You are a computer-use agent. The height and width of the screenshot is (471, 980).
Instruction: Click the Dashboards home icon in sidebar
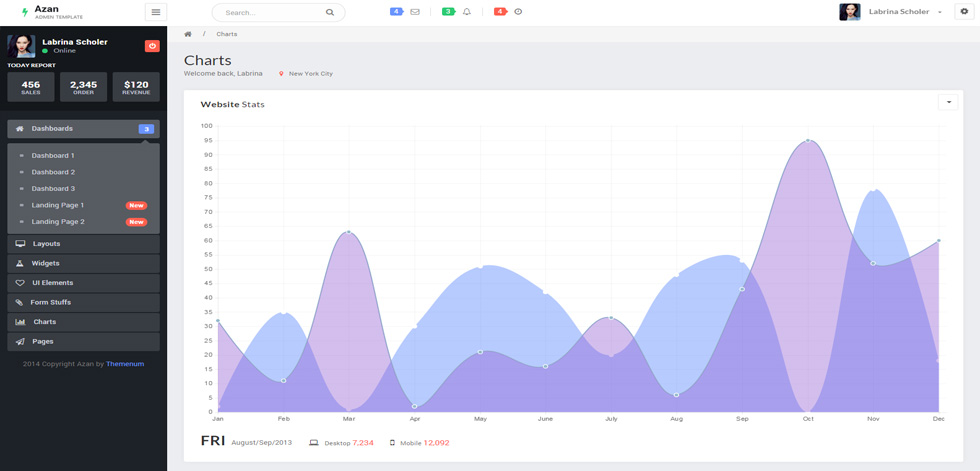click(19, 129)
